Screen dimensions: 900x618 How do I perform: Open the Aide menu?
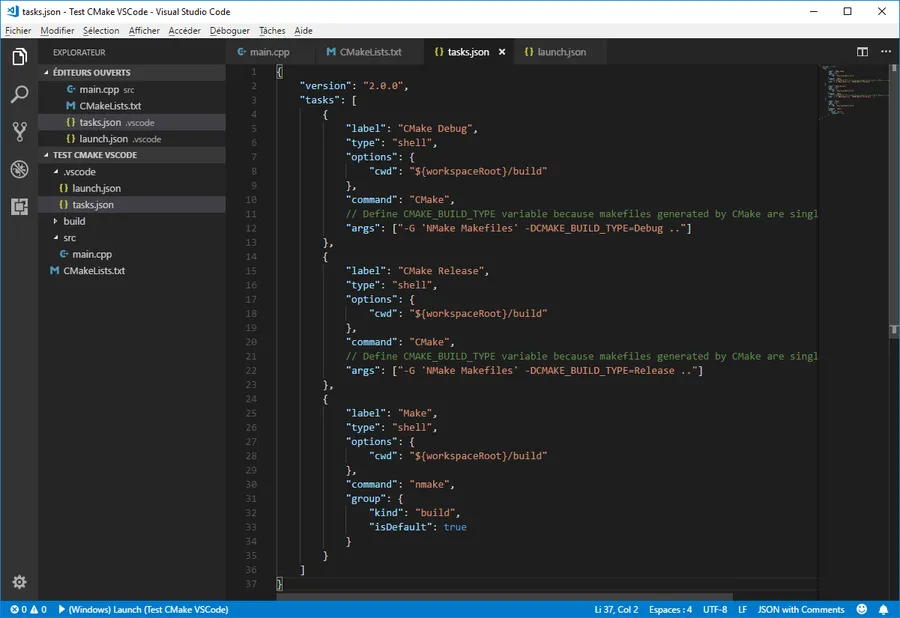click(x=303, y=30)
